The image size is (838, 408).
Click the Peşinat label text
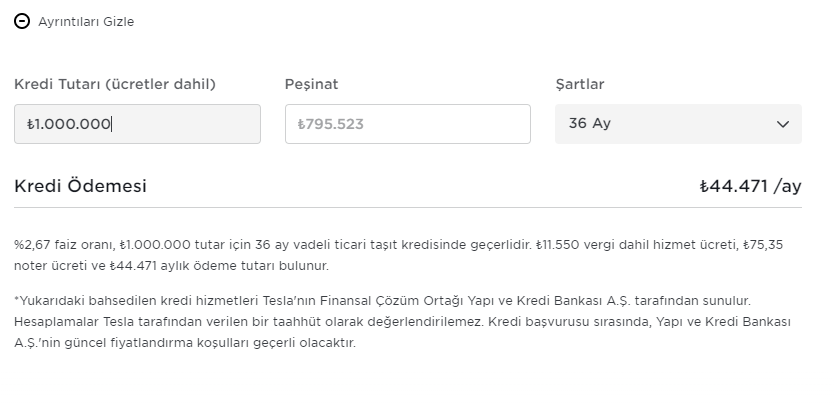312,84
